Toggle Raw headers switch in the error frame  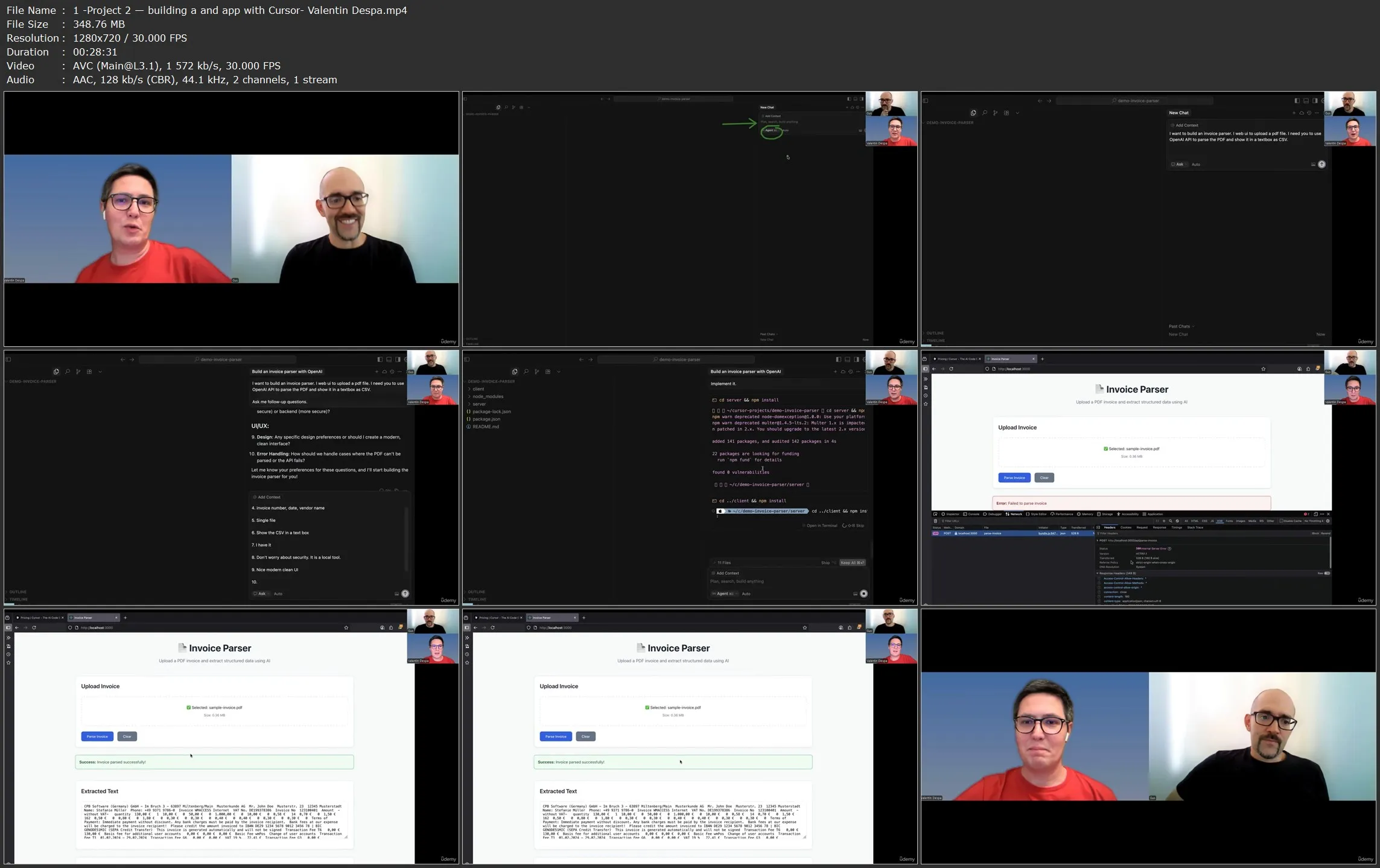click(x=1327, y=573)
